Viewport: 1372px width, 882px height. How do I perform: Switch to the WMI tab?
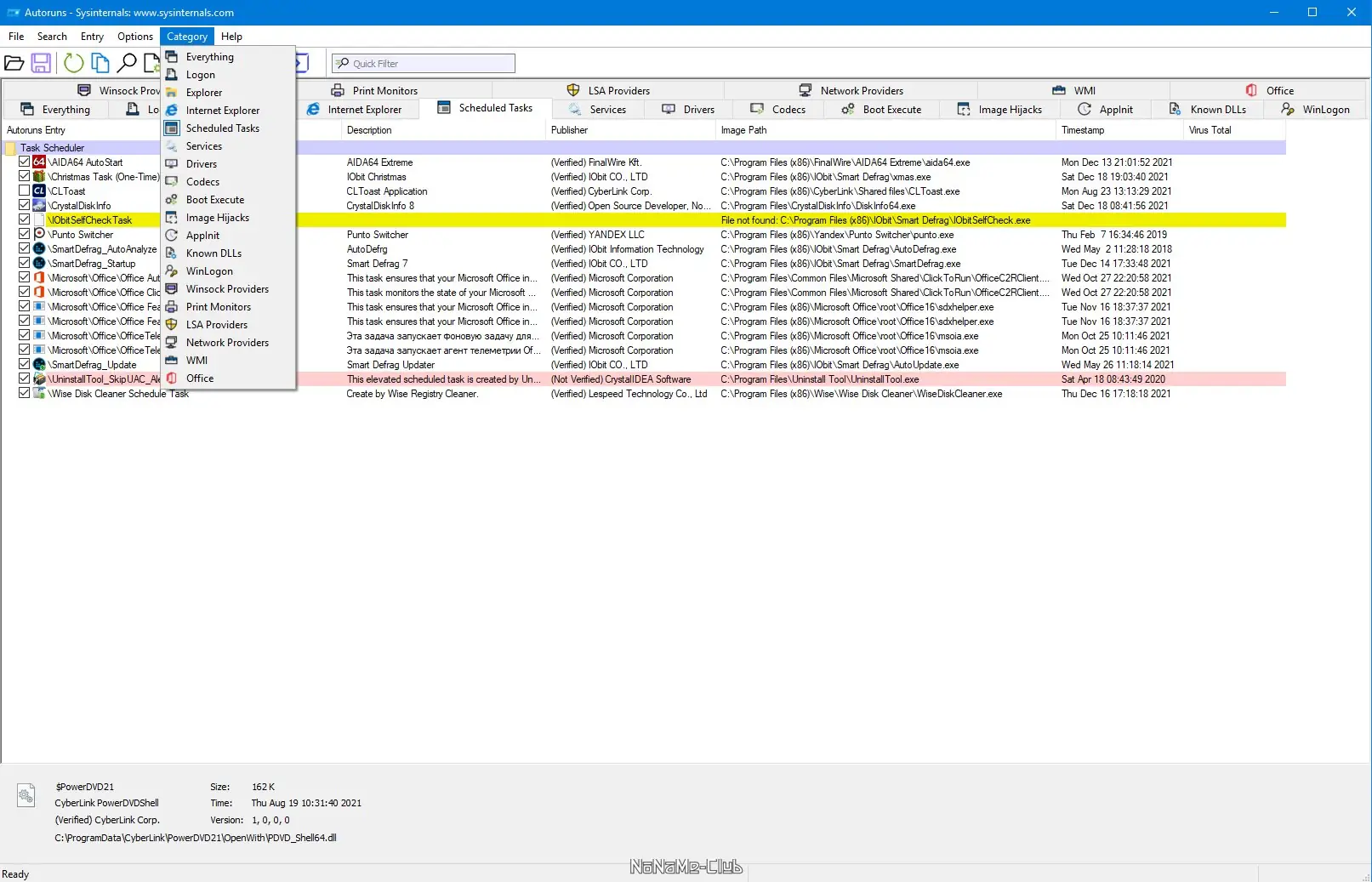coord(1073,91)
